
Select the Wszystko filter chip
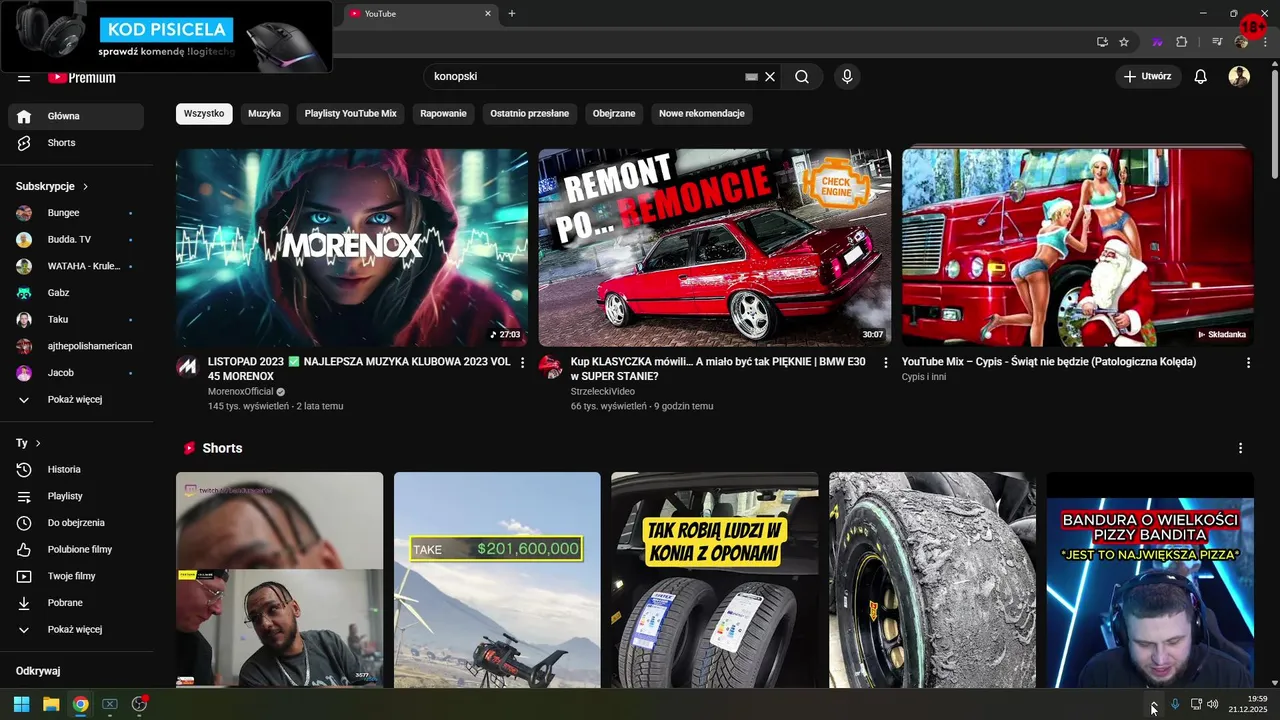click(204, 114)
